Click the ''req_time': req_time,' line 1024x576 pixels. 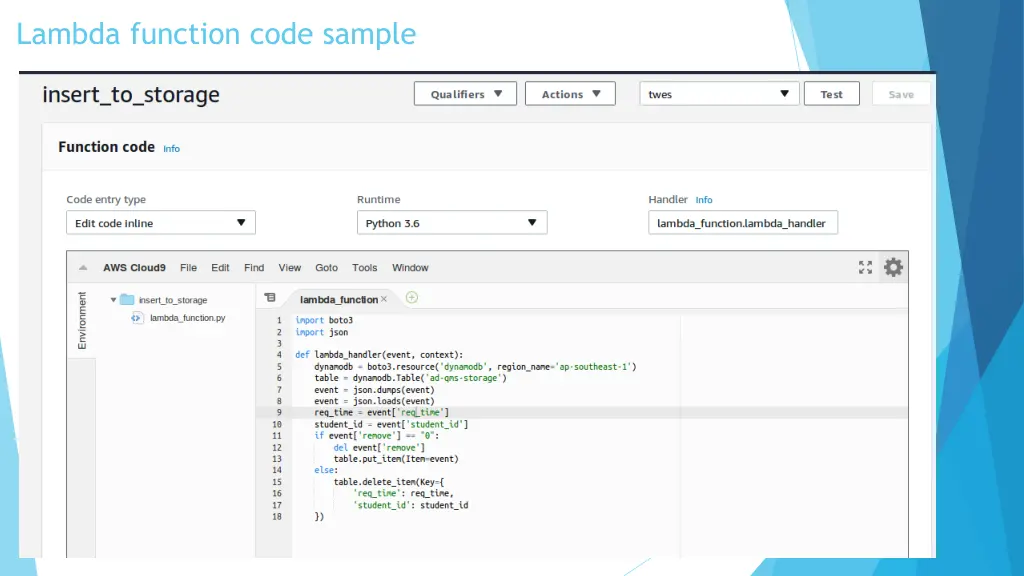[x=403, y=494]
